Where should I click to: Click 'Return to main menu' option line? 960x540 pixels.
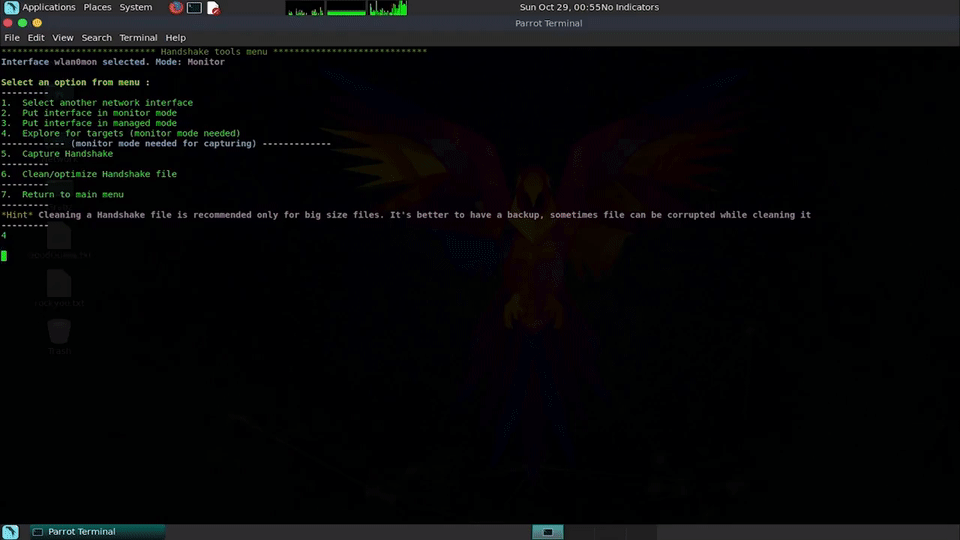tap(62, 194)
